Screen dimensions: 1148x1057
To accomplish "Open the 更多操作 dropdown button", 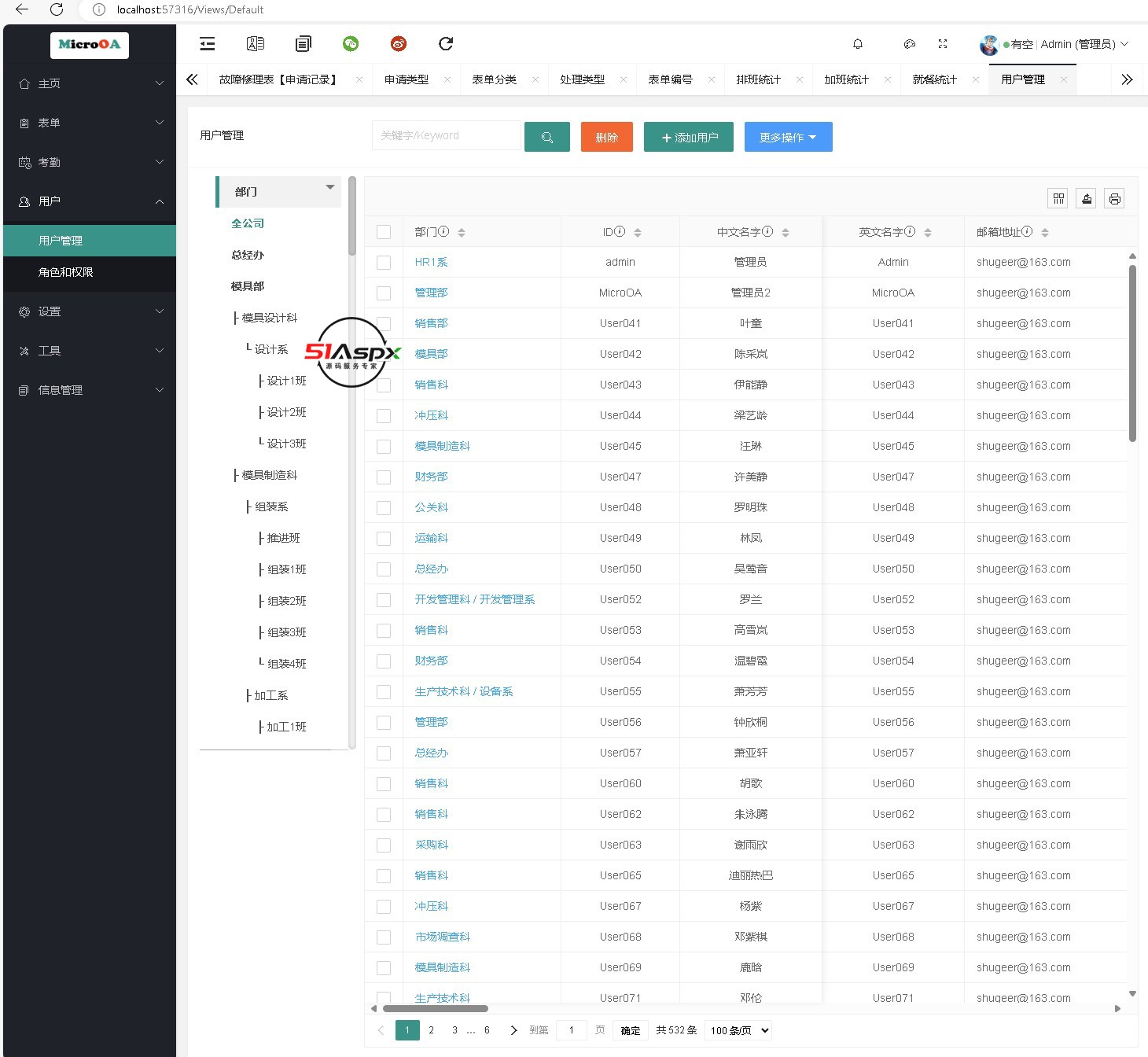I will click(x=788, y=137).
